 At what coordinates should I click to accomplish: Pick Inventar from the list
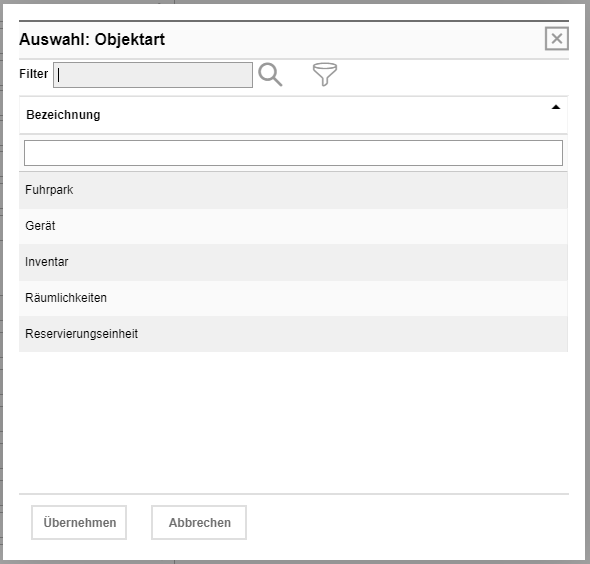pos(293,262)
